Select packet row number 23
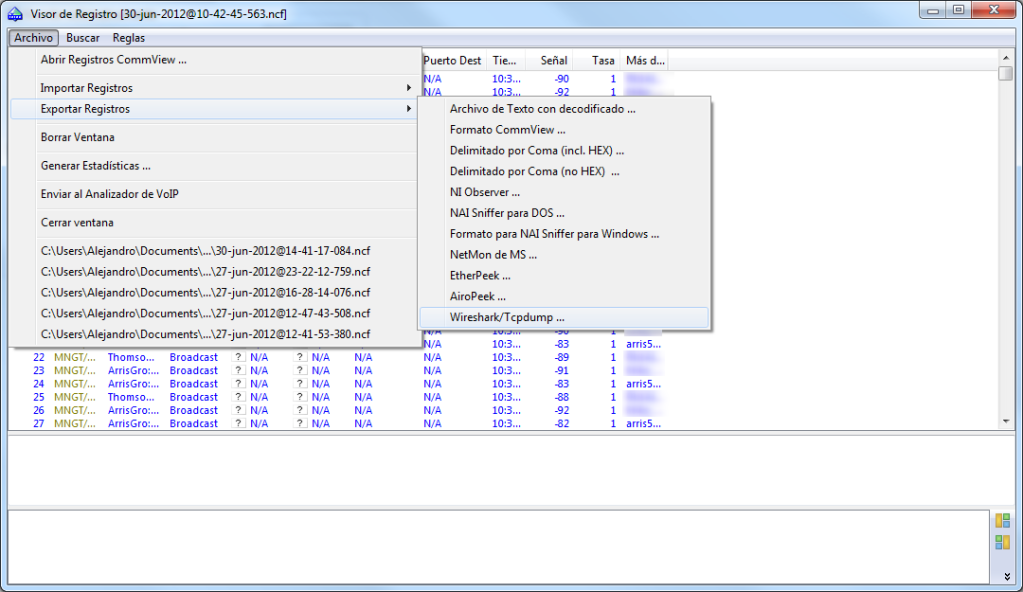This screenshot has height=592, width=1023. point(336,371)
